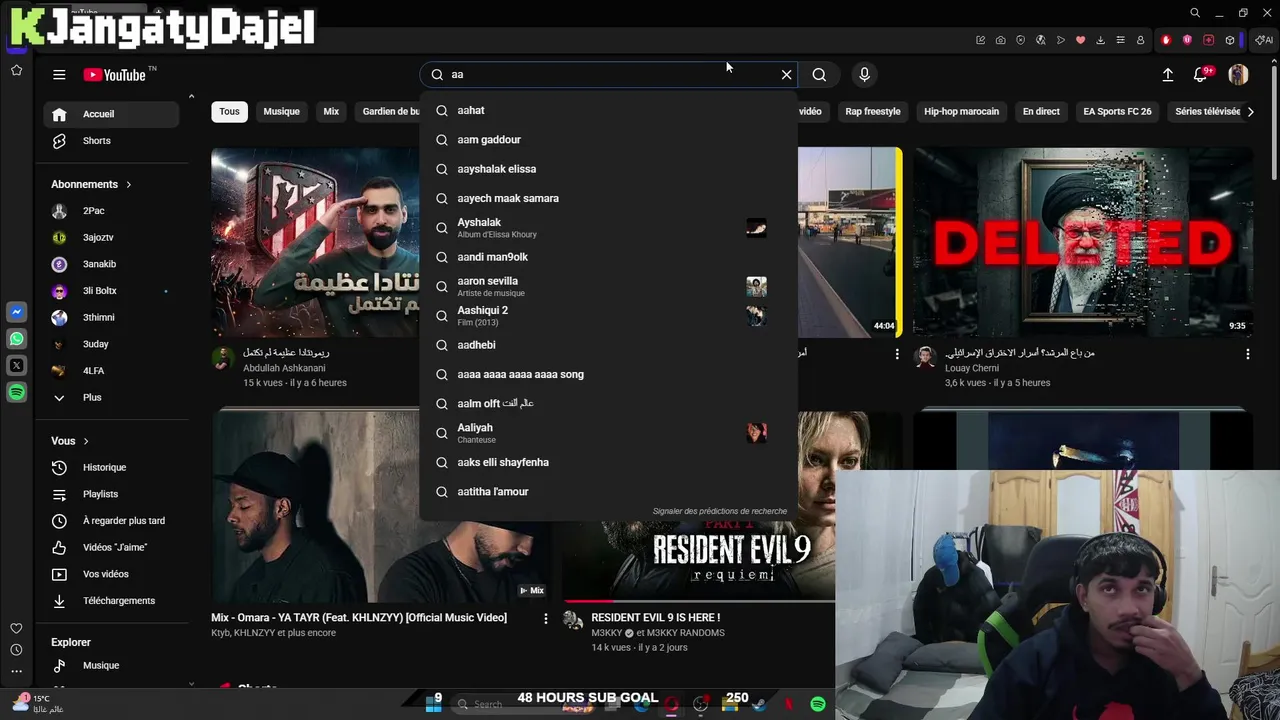Open the YouTube hamburger guide menu
This screenshot has width=1280, height=720.
[x=59, y=75]
